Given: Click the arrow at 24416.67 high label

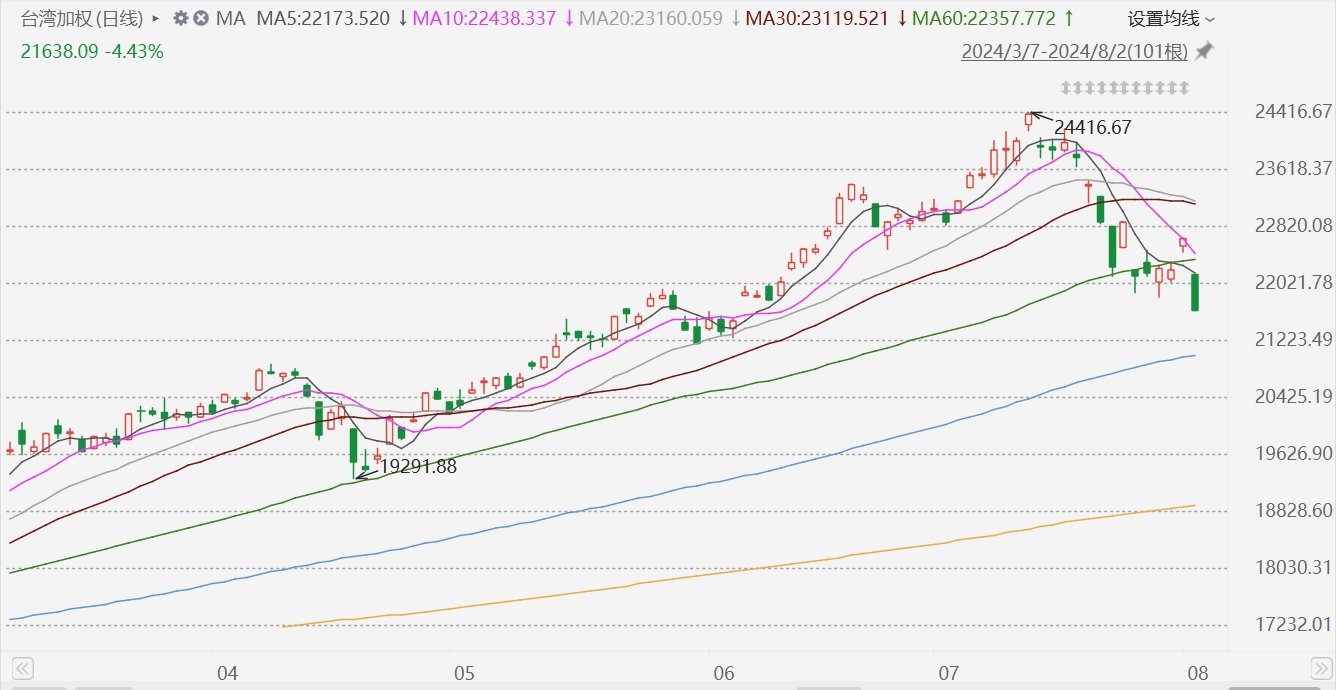Looking at the screenshot, I should [x=1040, y=117].
